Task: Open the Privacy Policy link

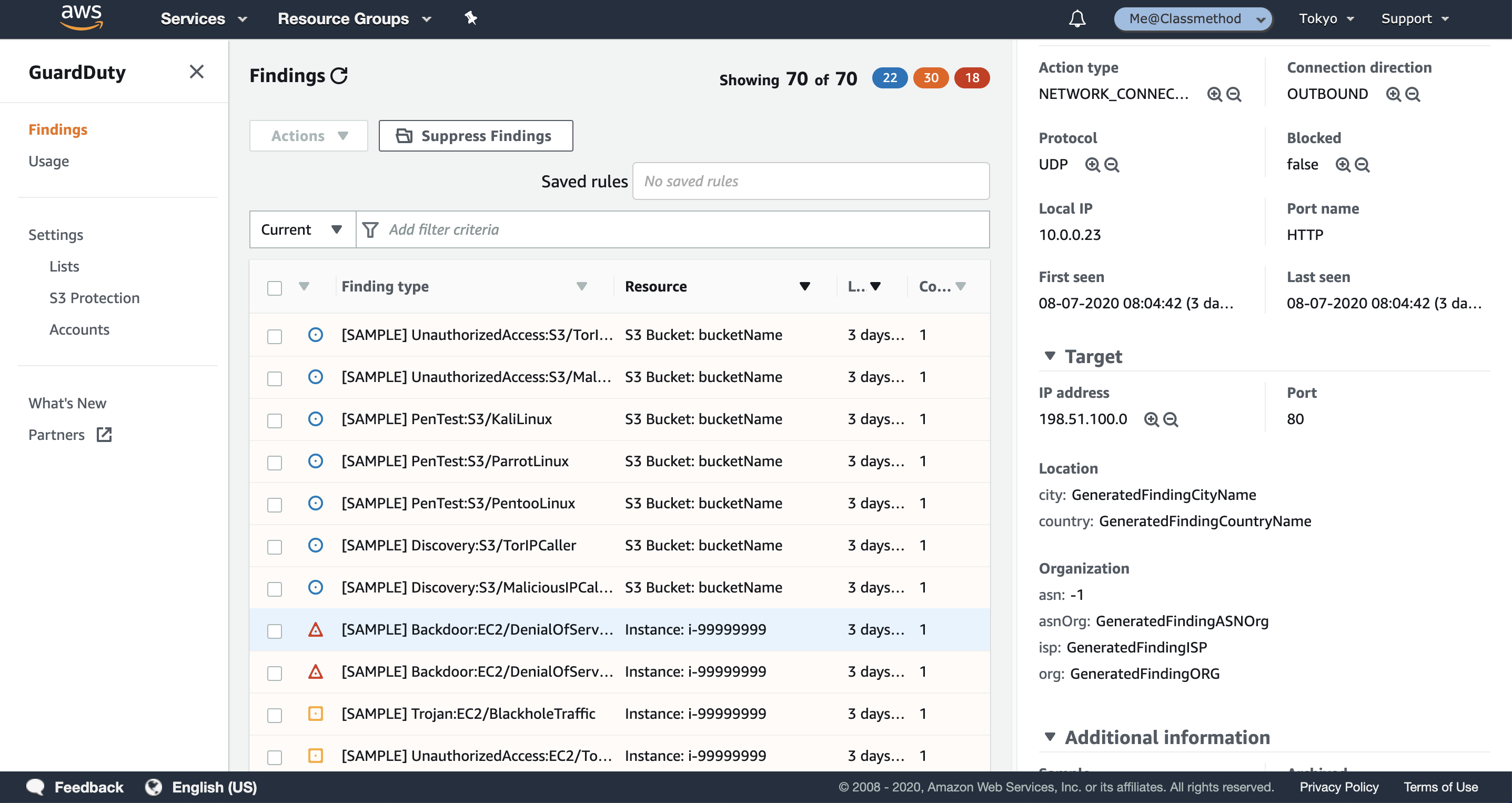Action: click(x=1338, y=787)
